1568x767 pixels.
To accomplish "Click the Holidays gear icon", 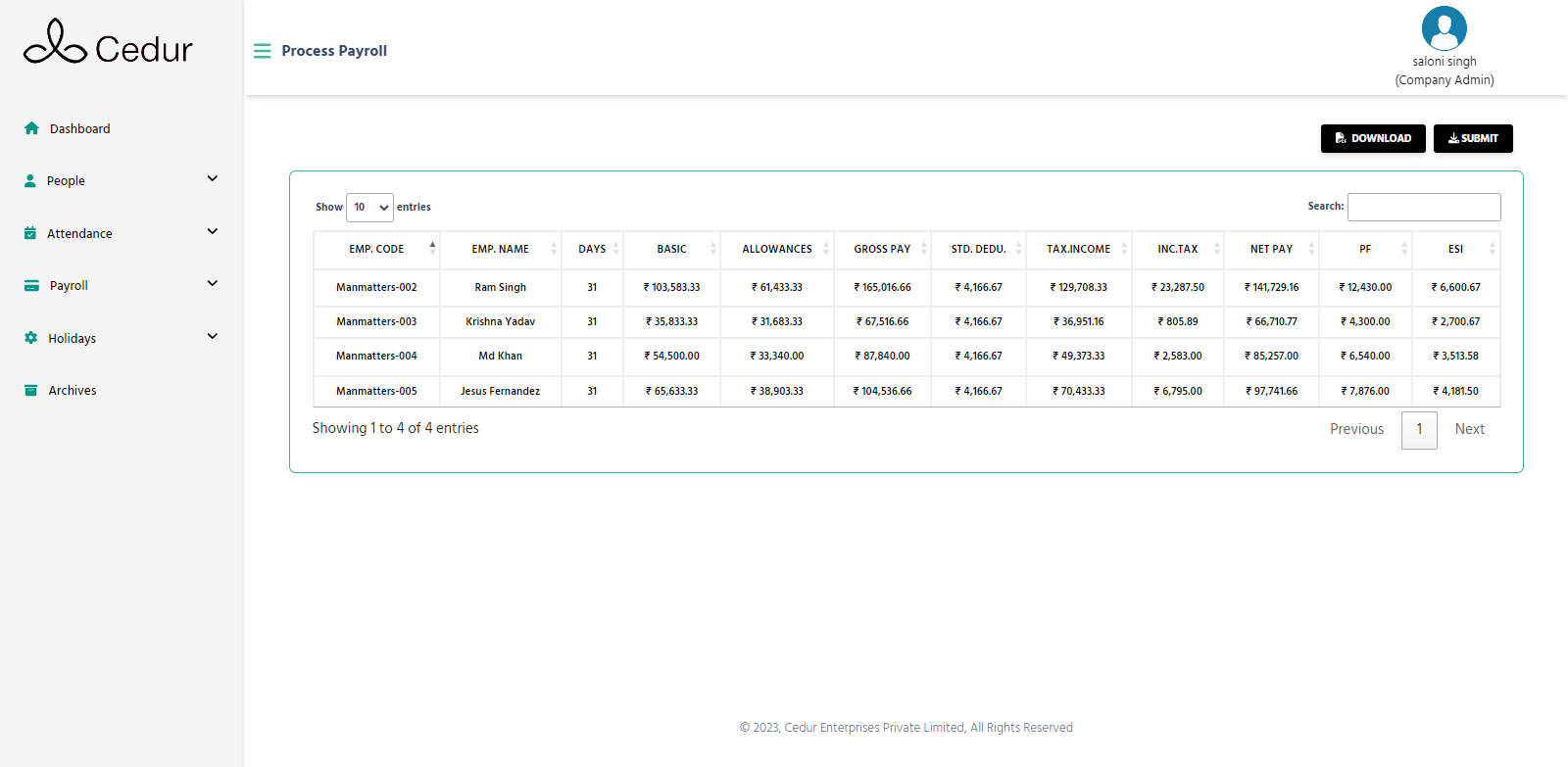I will click(x=30, y=338).
